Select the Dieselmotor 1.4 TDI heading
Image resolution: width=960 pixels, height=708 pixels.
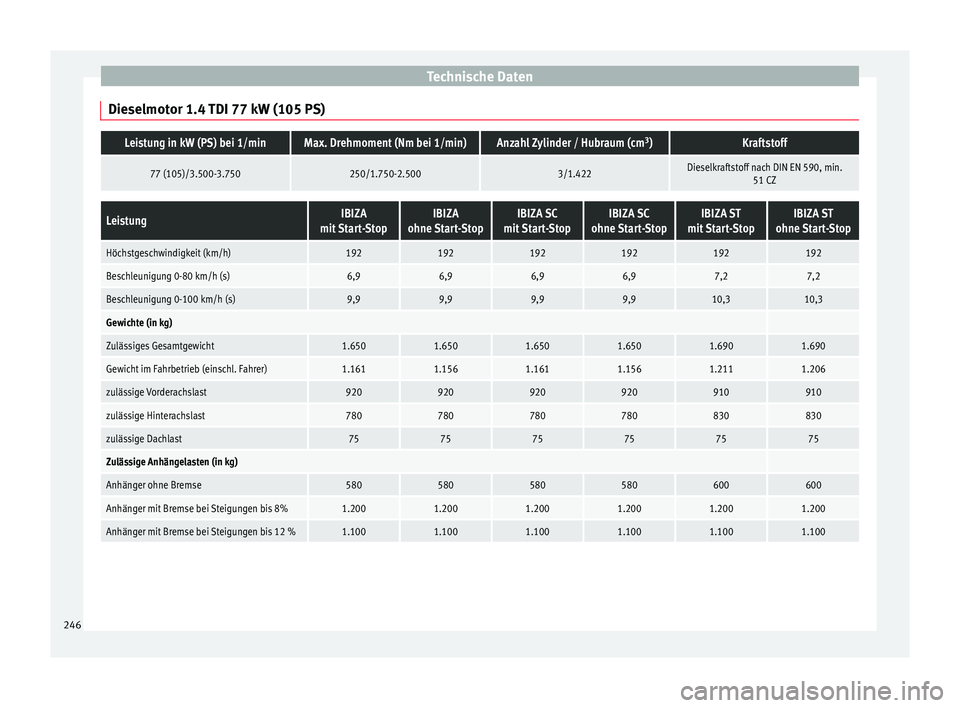(216, 110)
